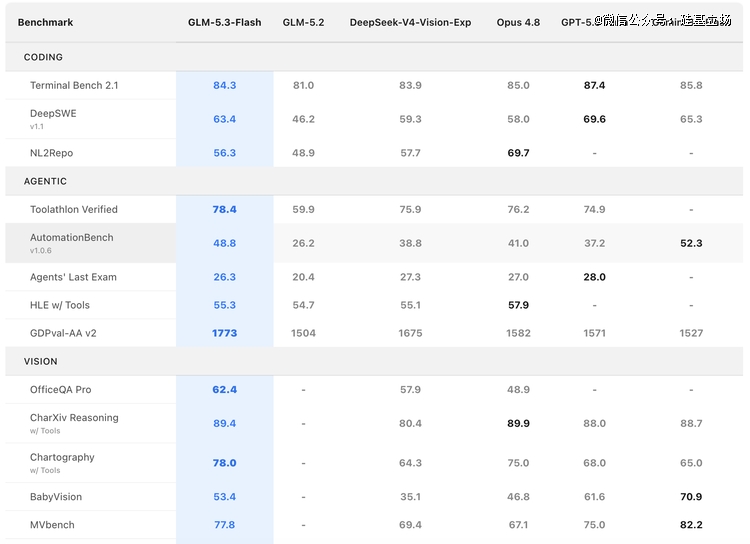Select the Toolathlon Verified row label
This screenshot has height=544, width=750.
74,209
